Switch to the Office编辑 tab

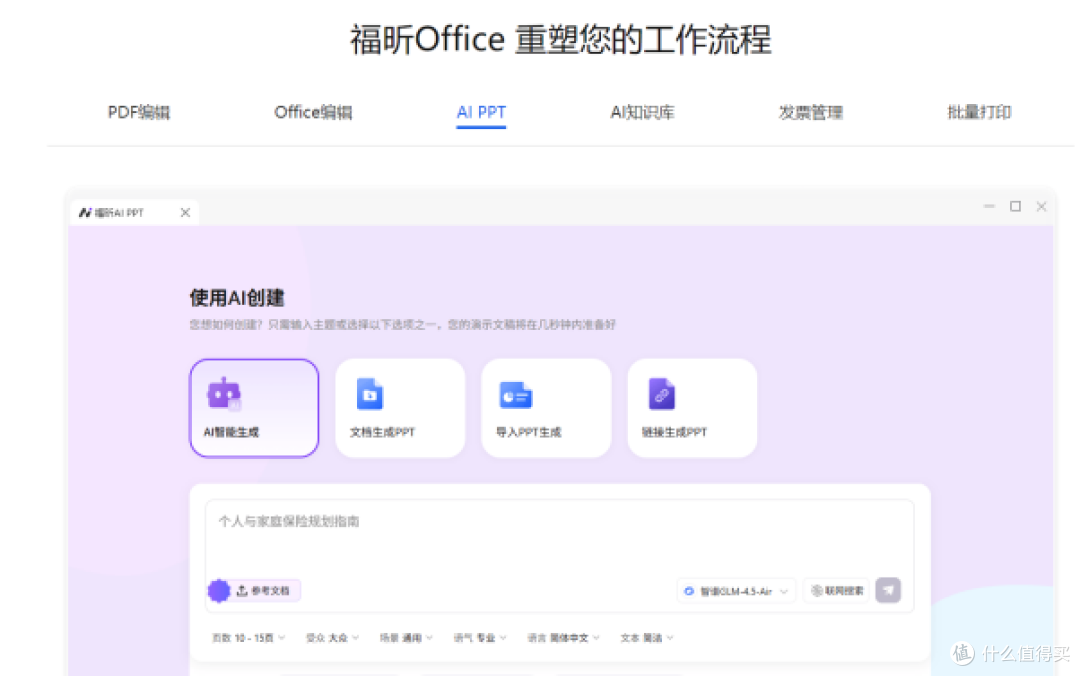[313, 112]
